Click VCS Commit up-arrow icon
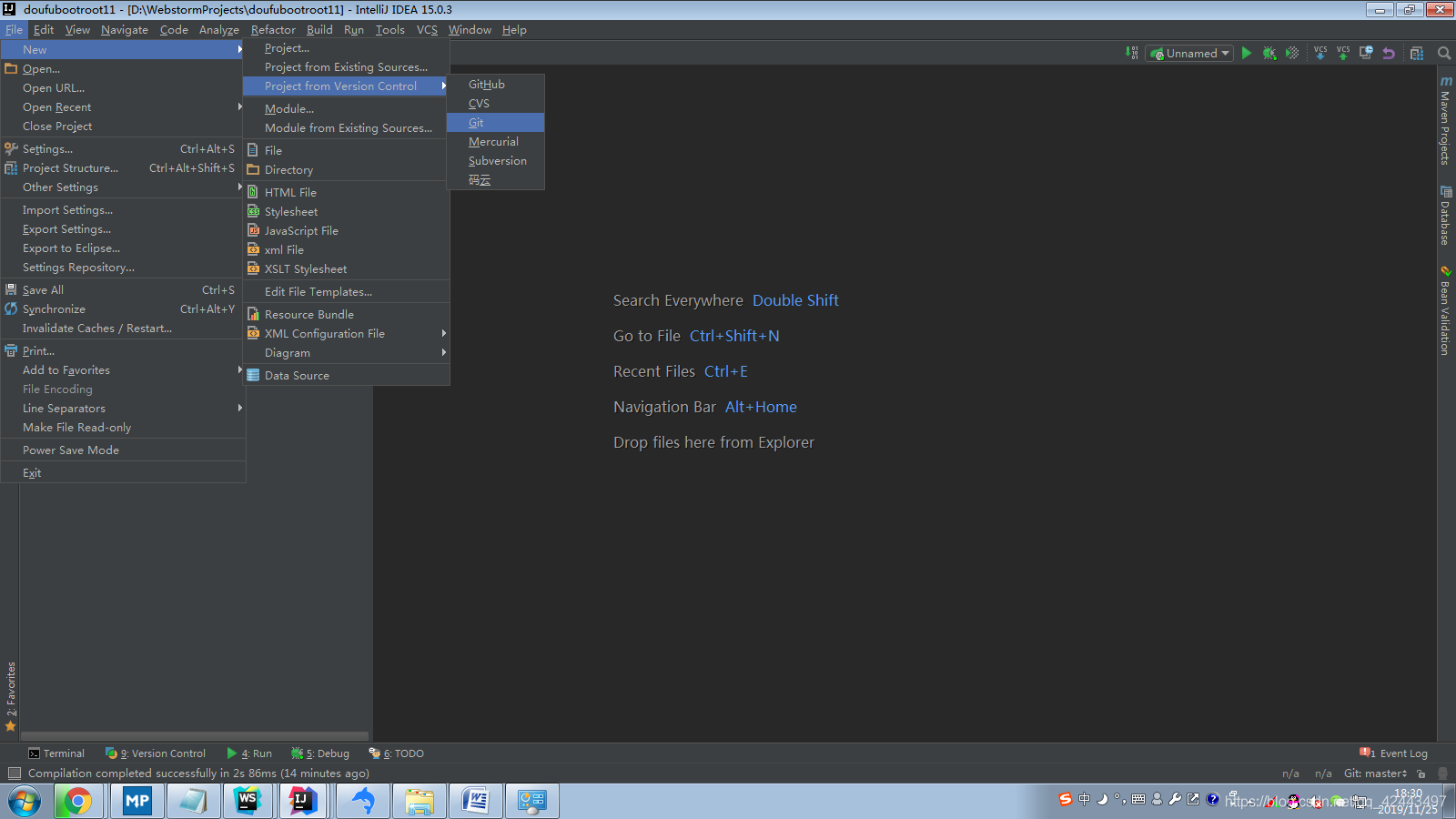 pyautogui.click(x=1343, y=53)
